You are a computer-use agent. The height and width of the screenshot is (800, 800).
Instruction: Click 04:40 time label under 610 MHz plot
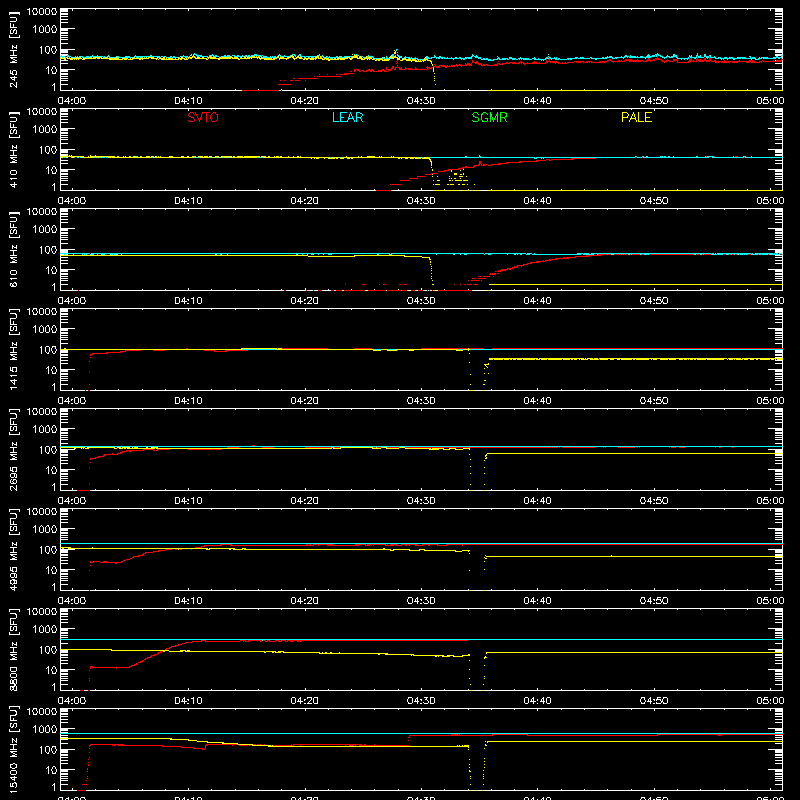click(x=537, y=301)
